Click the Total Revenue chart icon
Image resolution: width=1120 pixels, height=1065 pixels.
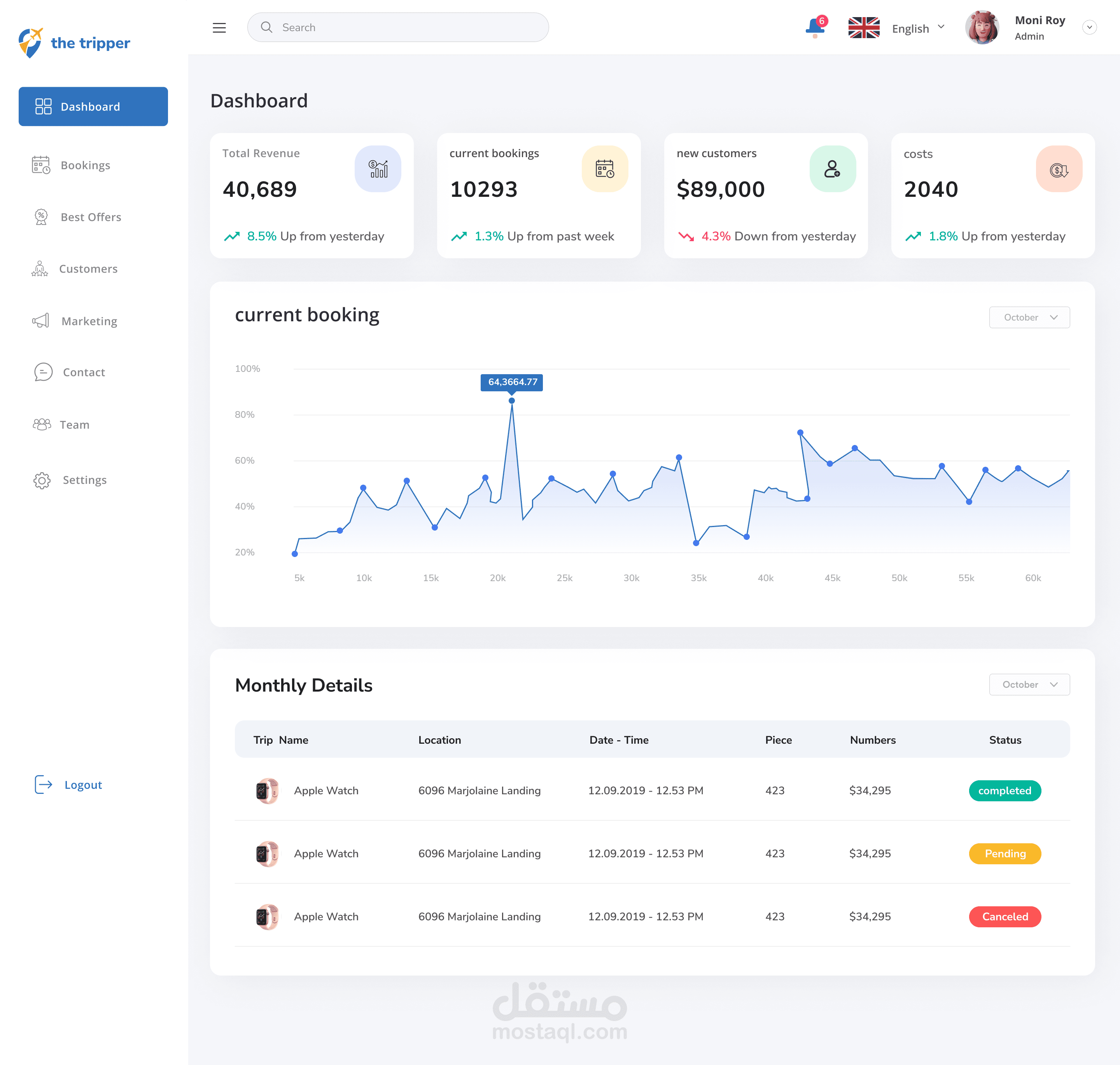point(378,169)
